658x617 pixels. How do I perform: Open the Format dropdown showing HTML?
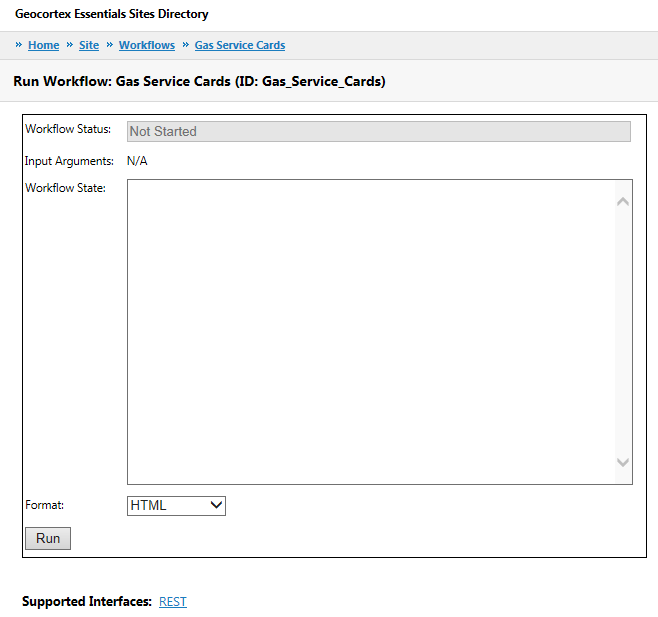176,506
